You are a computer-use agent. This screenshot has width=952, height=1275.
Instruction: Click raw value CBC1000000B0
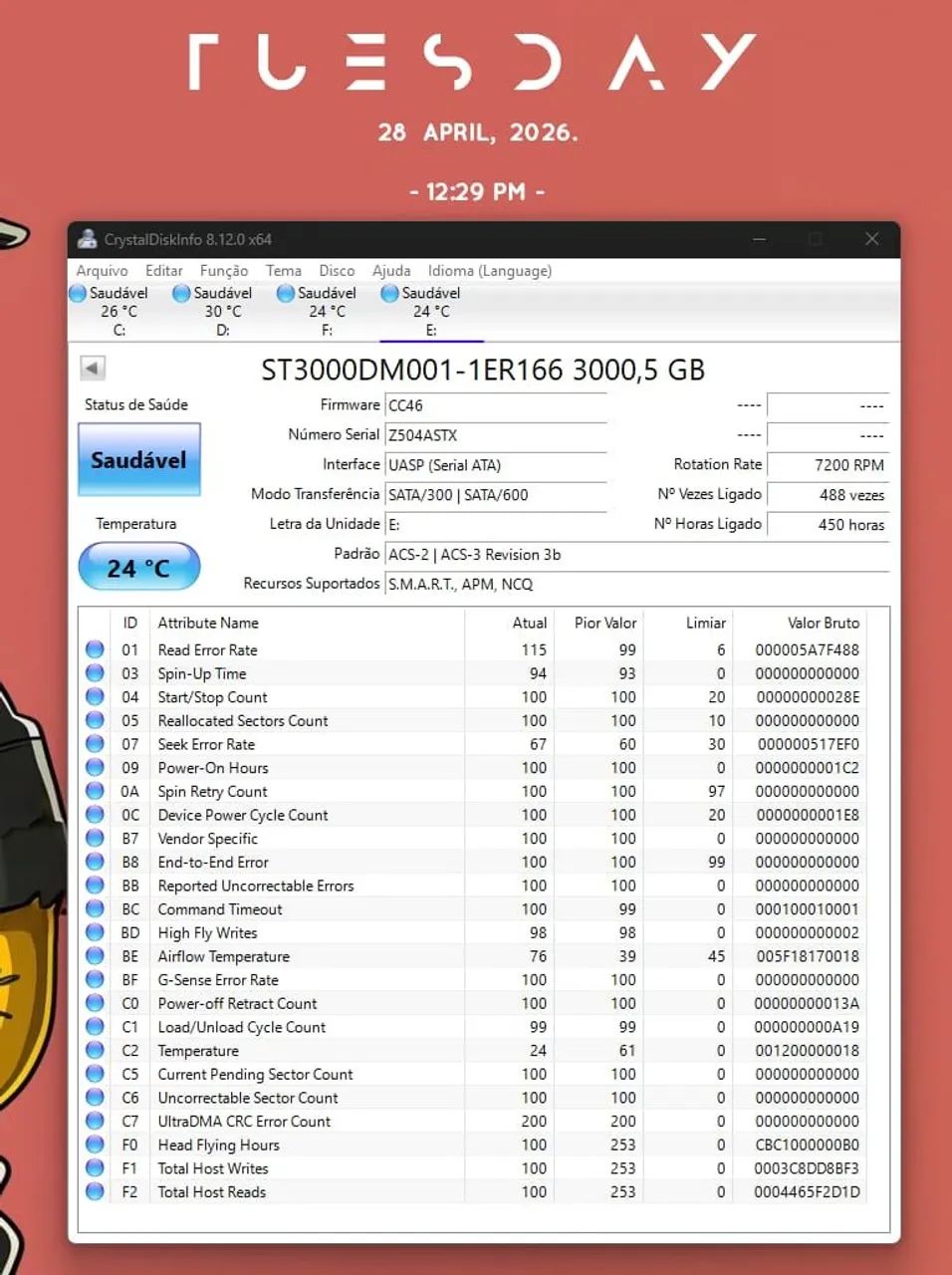pyautogui.click(x=807, y=1145)
